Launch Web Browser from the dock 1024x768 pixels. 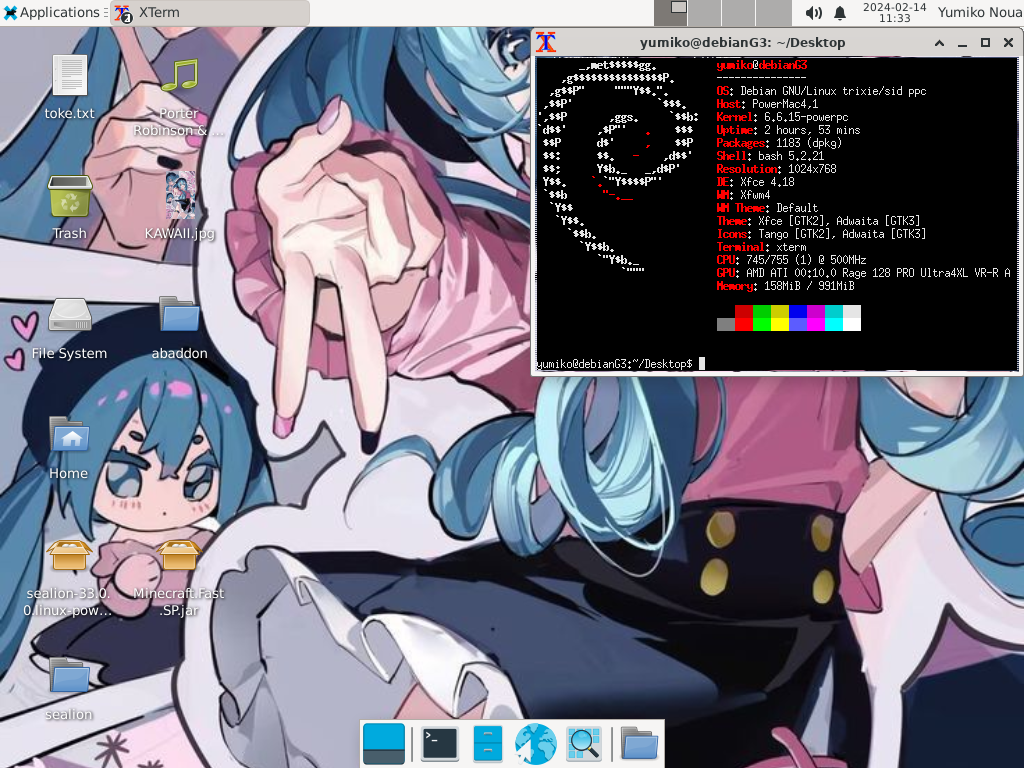click(536, 744)
